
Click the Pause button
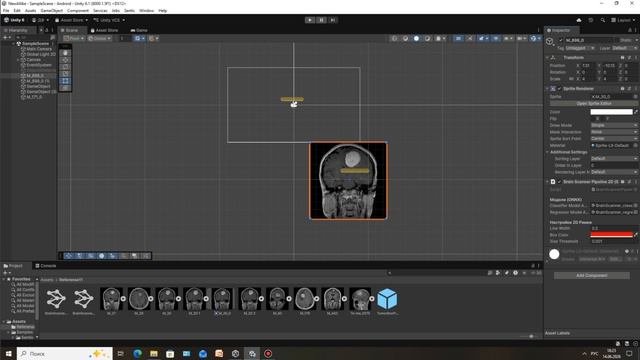321,20
